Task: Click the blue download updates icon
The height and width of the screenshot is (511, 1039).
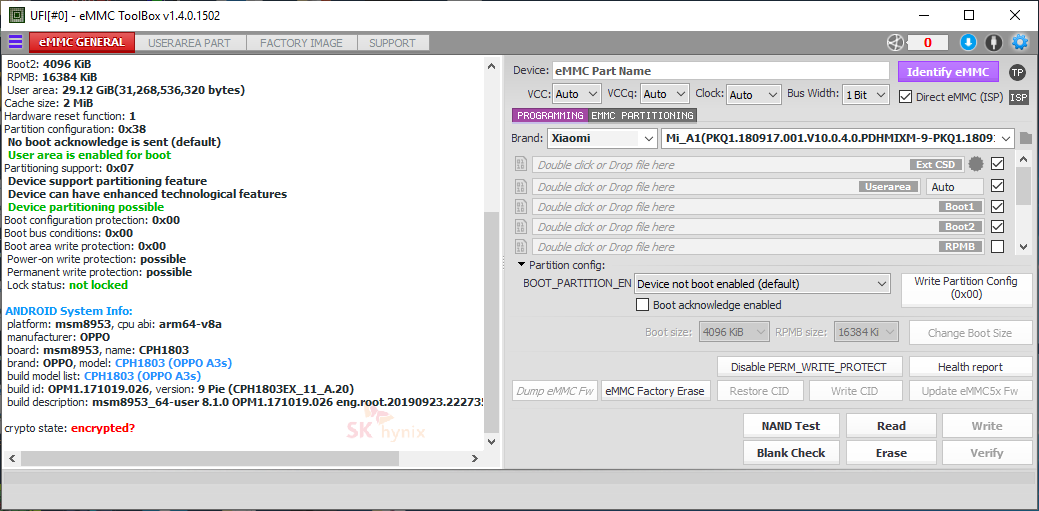Action: click(968, 43)
